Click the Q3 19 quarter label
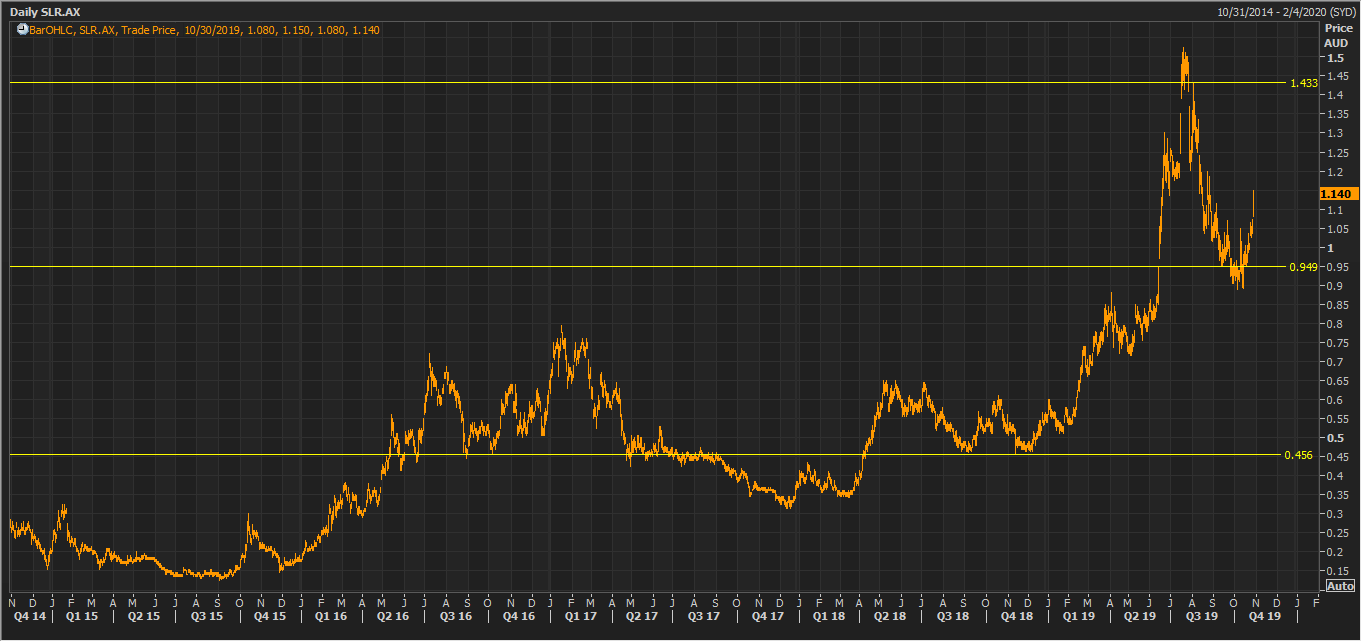1362x642 pixels. point(1200,617)
